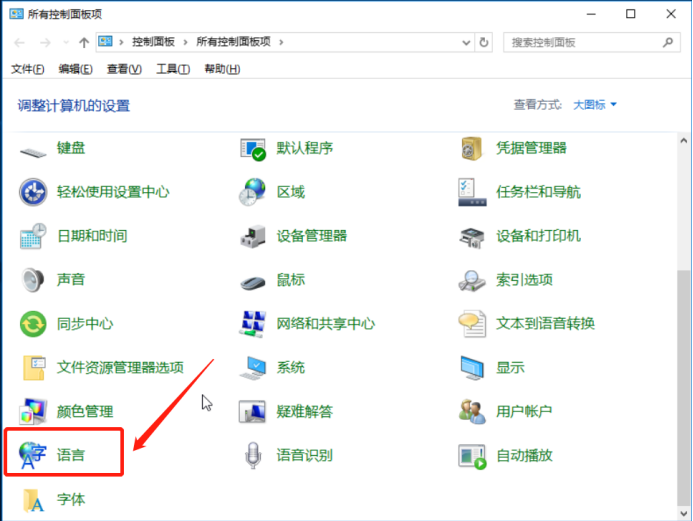
Task: Click the control panel icon in address bar
Action: [105, 42]
